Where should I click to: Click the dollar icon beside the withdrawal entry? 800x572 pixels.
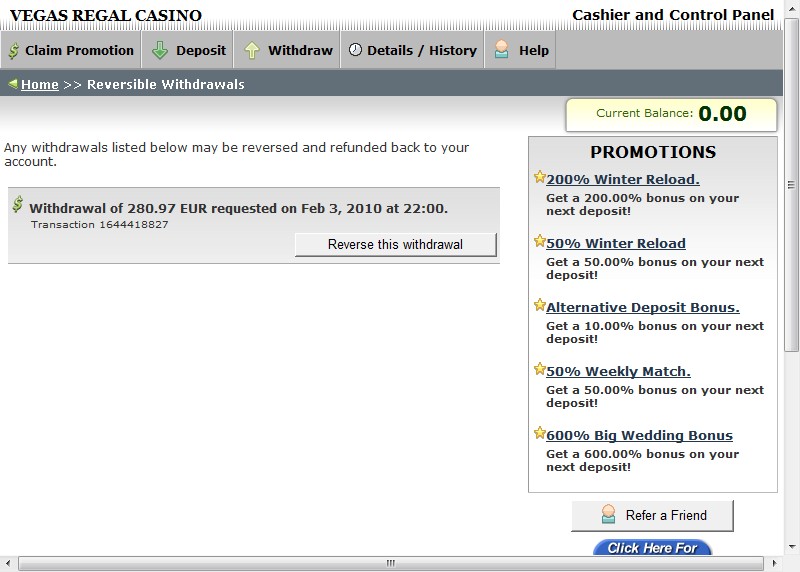click(17, 204)
